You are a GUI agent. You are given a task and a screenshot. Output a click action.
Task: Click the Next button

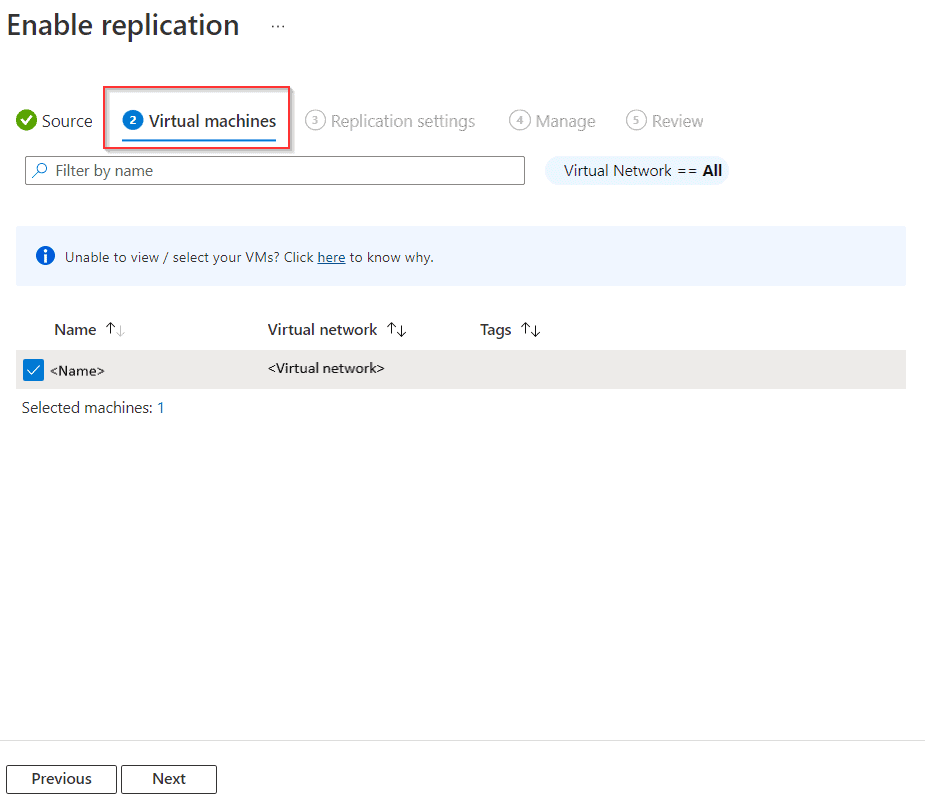[x=168, y=779]
